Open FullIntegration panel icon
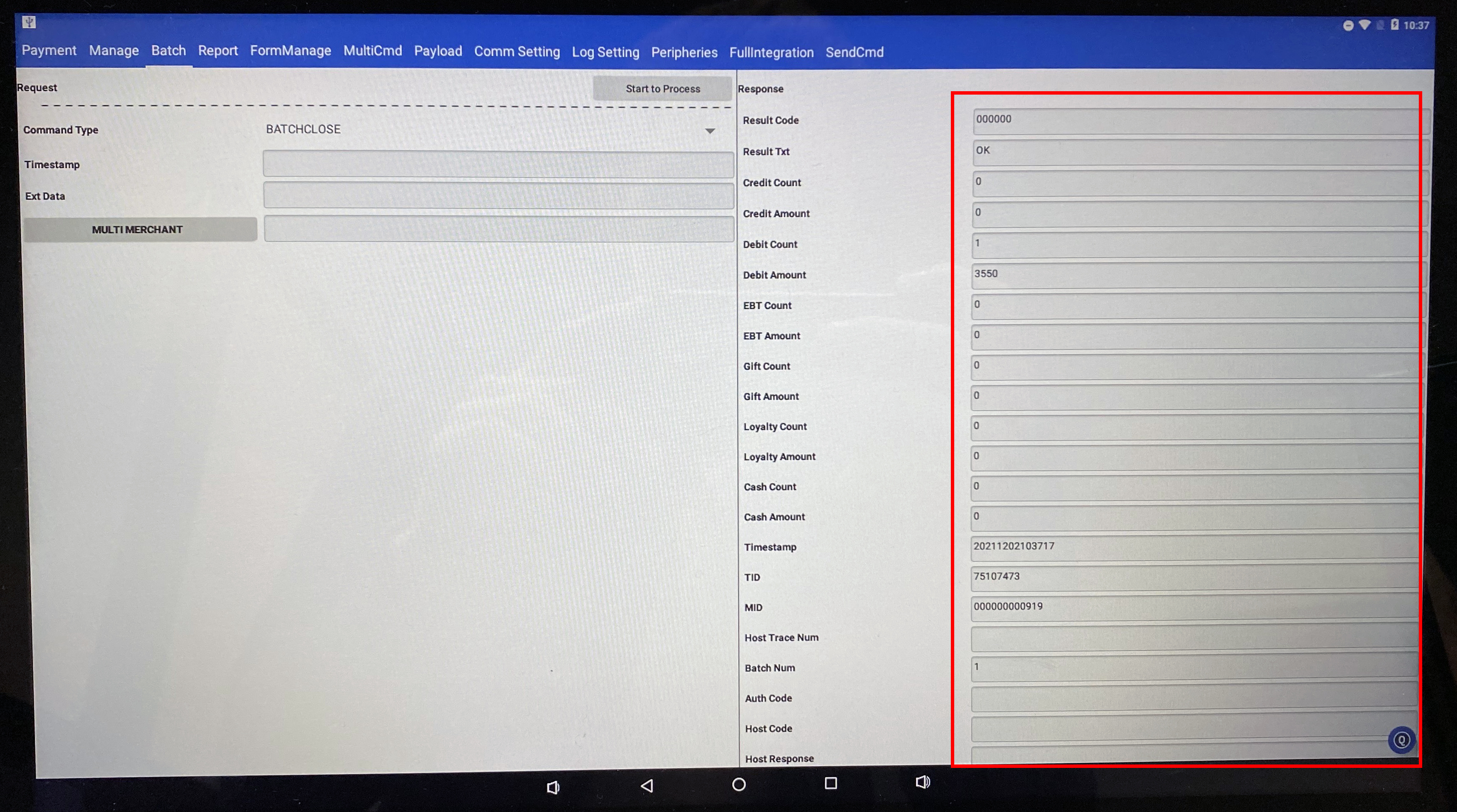This screenshot has width=1457, height=812. tap(771, 52)
